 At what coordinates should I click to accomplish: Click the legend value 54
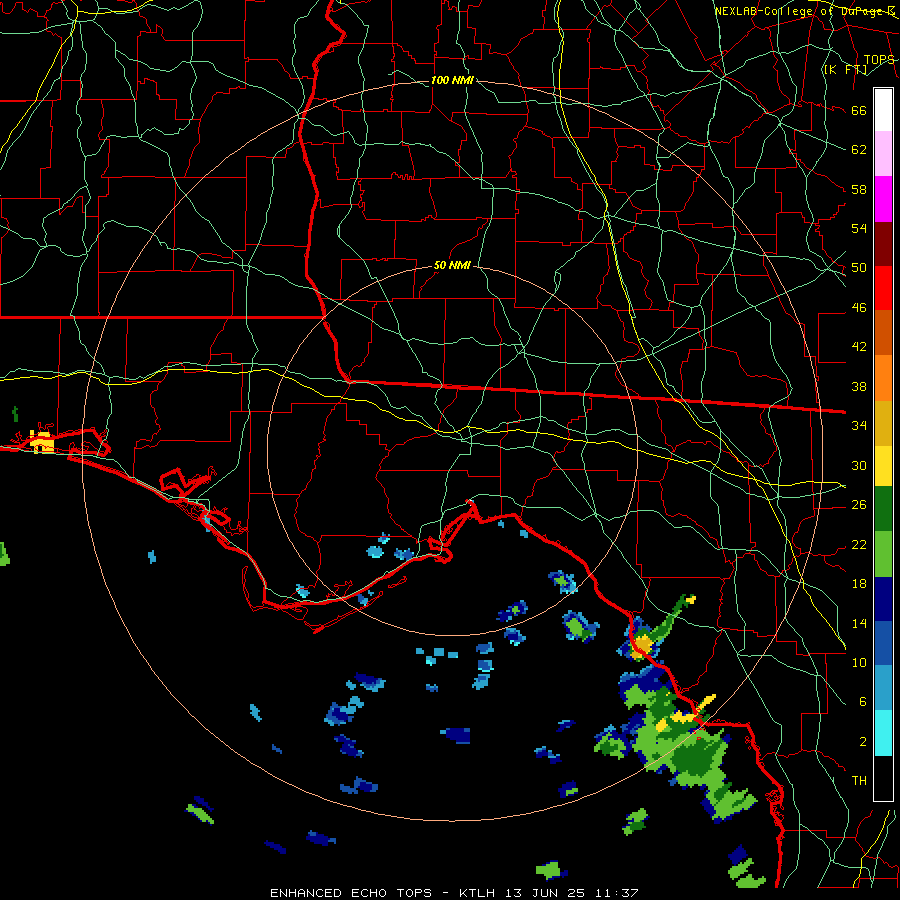point(859,228)
